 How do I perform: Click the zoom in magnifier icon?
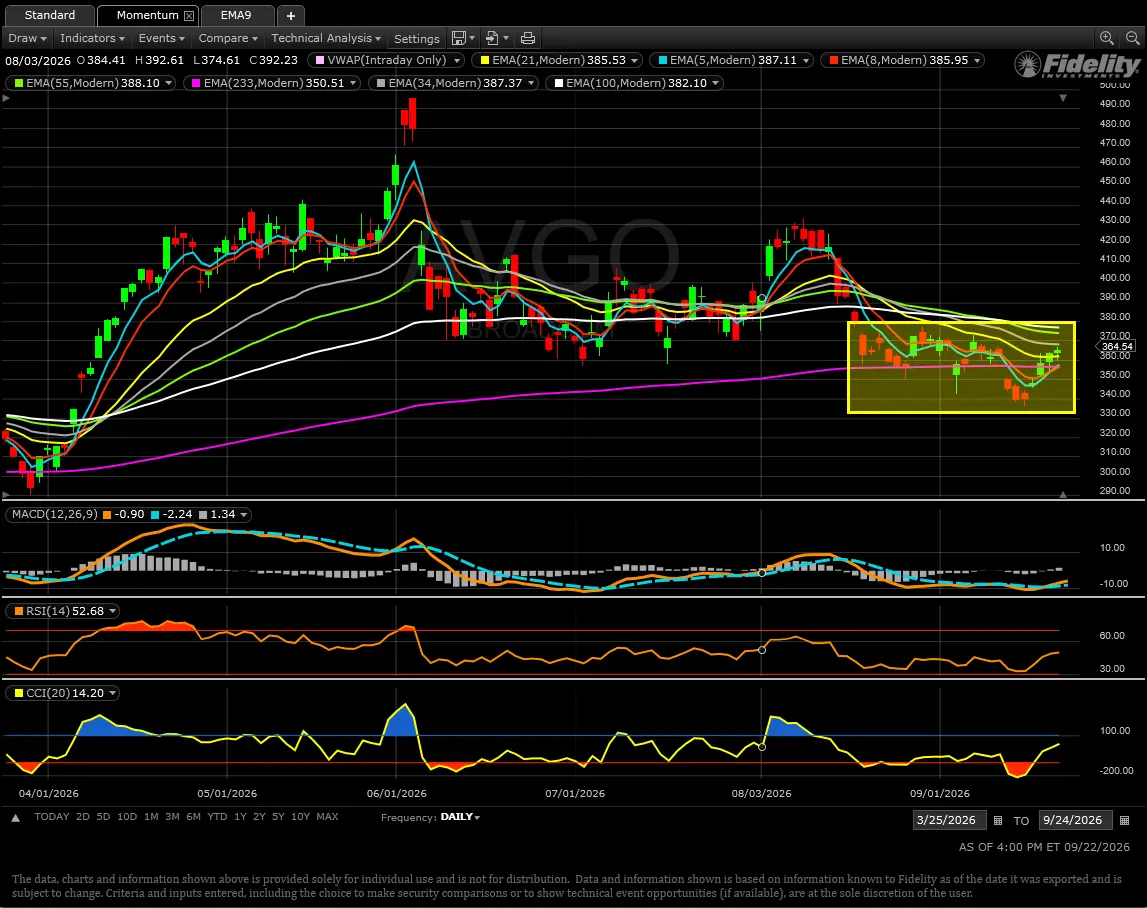(x=1107, y=38)
